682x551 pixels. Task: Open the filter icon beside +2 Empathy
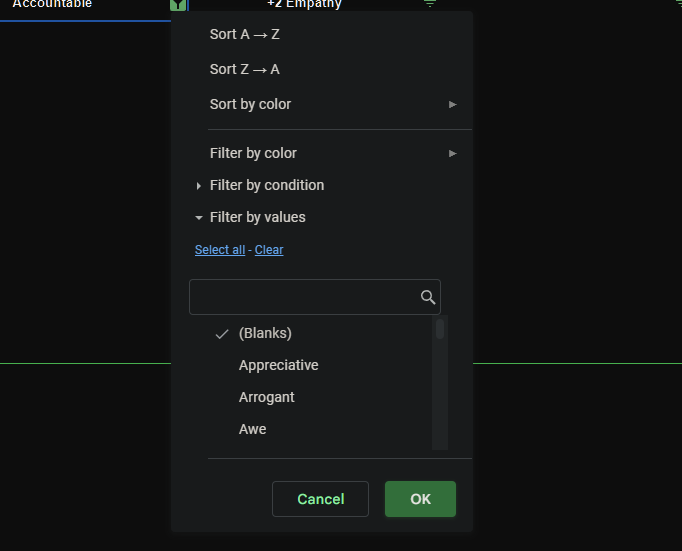coord(430,4)
